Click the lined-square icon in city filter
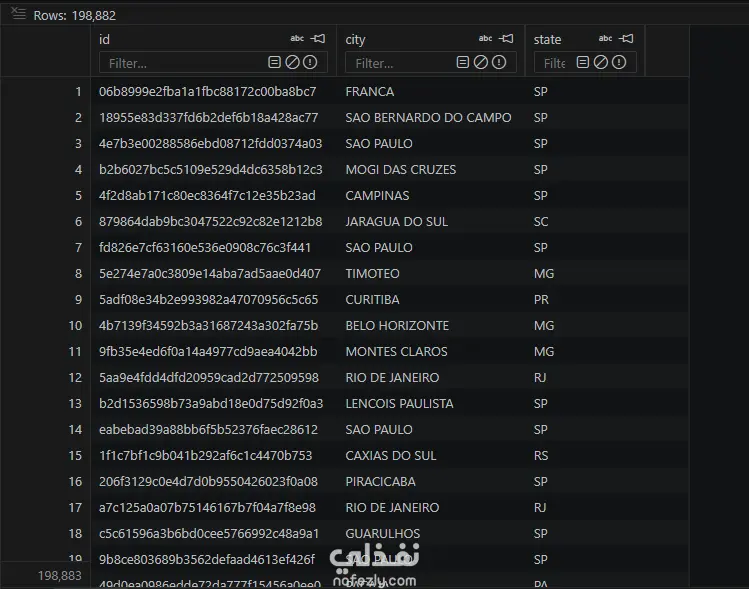The image size is (749, 589). point(462,62)
